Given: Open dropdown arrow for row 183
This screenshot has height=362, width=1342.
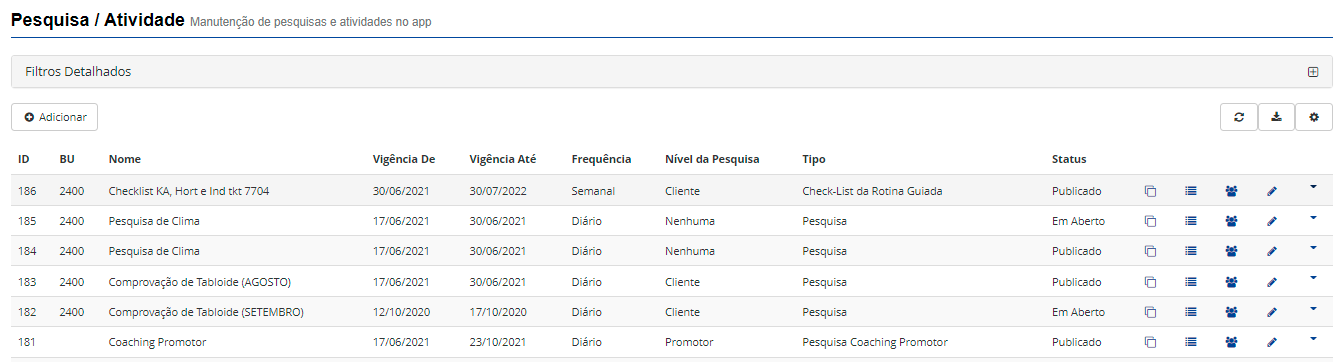Looking at the screenshot, I should [x=1313, y=277].
